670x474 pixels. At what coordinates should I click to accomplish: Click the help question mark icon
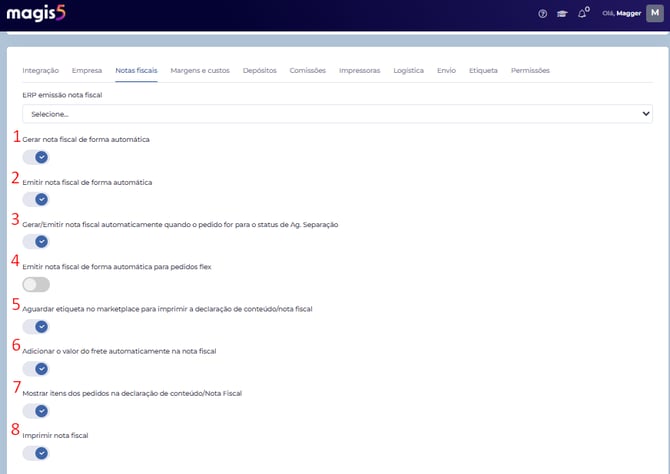pyautogui.click(x=543, y=14)
